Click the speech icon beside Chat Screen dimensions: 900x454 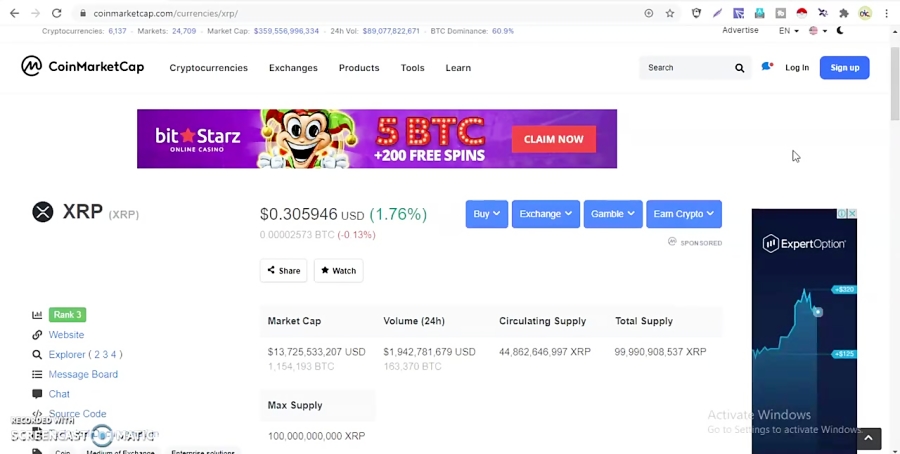(37, 394)
